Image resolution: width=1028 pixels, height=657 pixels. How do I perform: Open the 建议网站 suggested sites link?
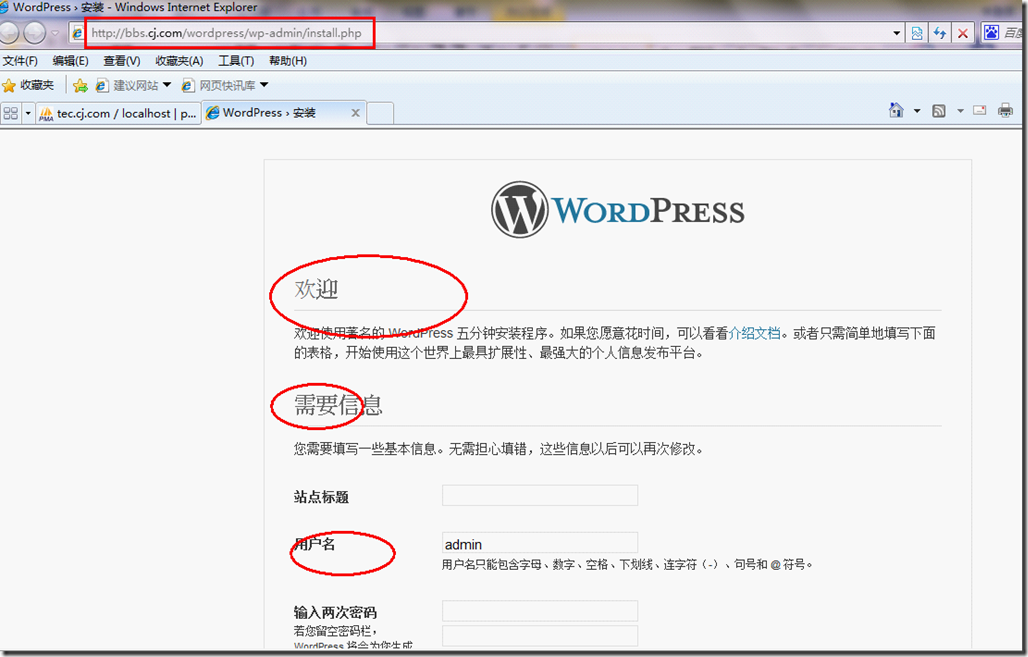[127, 85]
